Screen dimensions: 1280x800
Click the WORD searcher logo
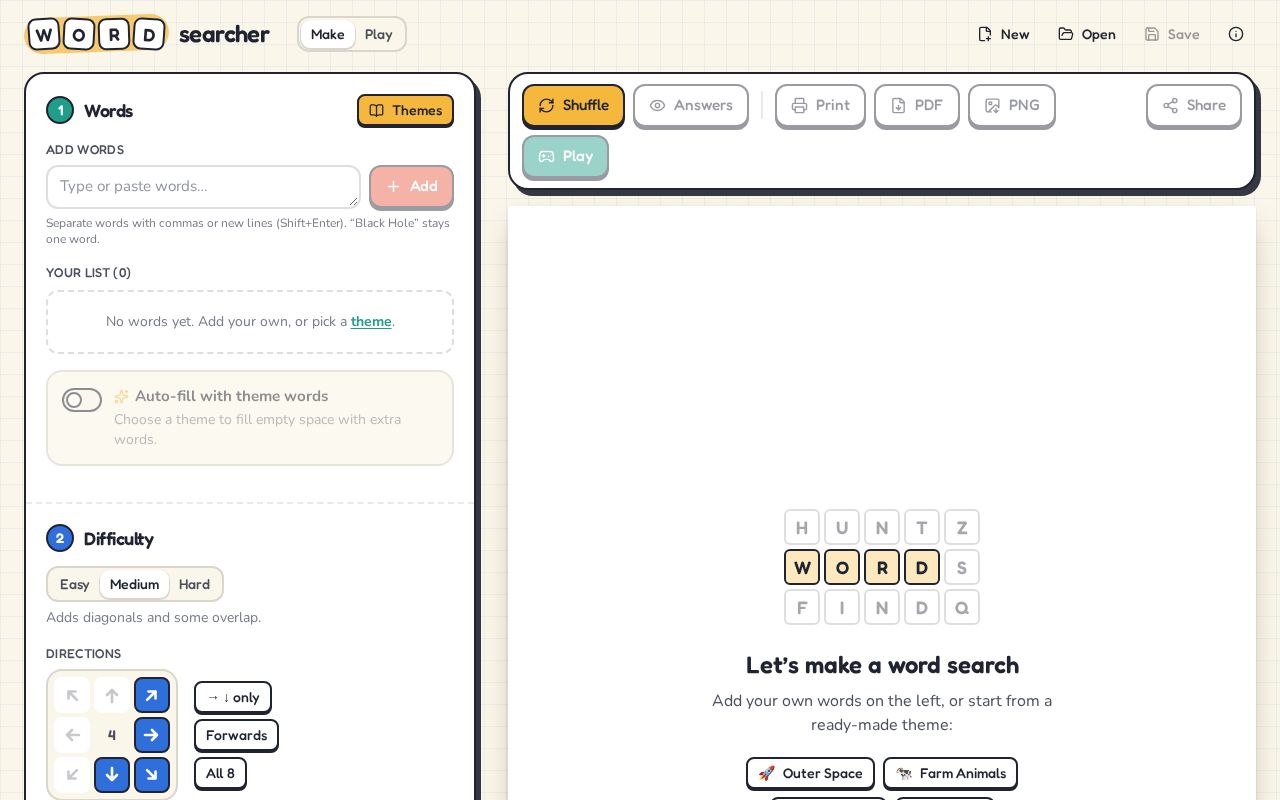pos(148,34)
